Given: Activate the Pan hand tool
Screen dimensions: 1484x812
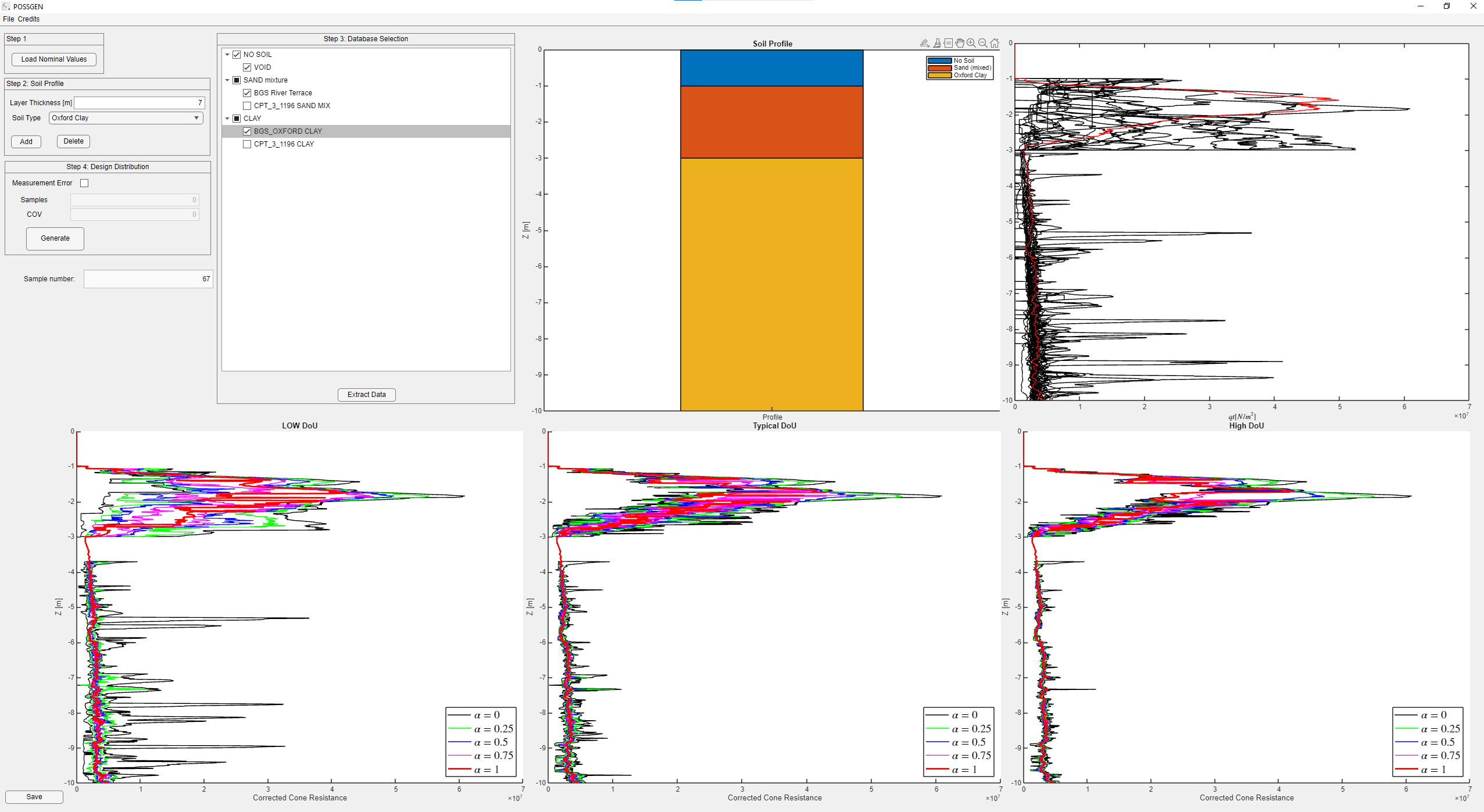Looking at the screenshot, I should point(960,43).
